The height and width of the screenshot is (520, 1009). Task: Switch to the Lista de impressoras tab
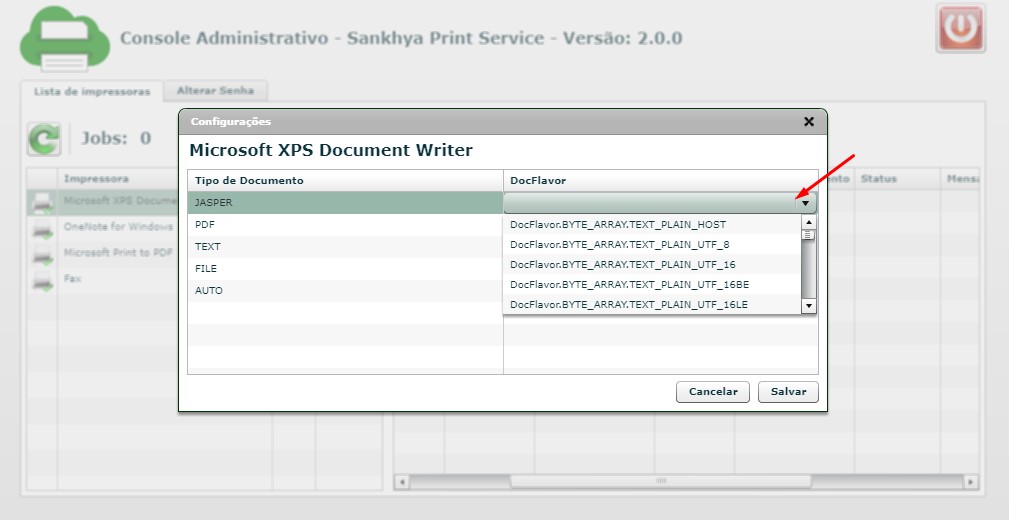point(92,91)
